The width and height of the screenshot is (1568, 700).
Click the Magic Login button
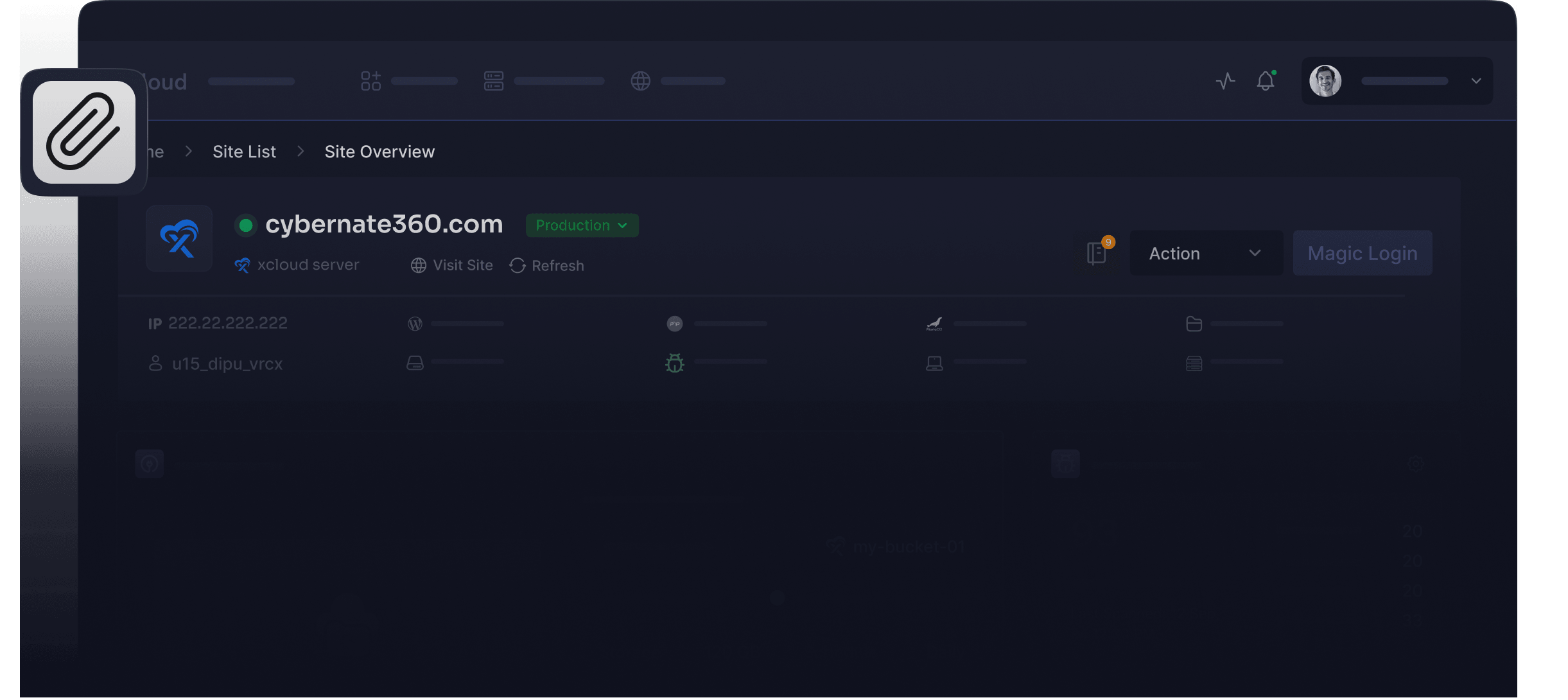(x=1362, y=253)
